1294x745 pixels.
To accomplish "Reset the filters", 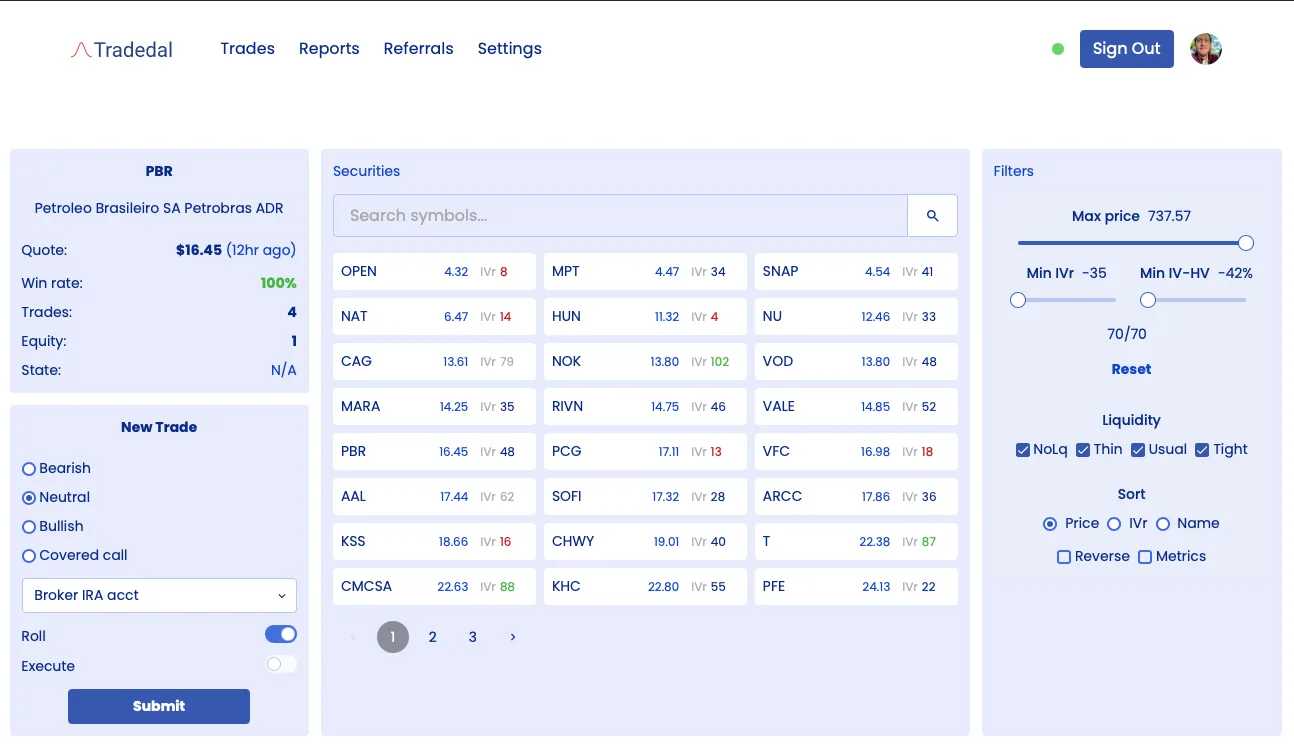I will [x=1131, y=369].
